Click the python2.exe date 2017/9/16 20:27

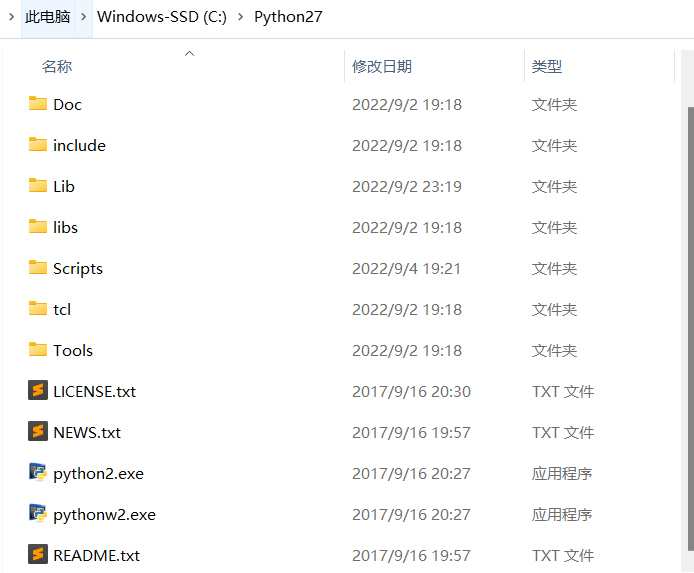[411, 473]
